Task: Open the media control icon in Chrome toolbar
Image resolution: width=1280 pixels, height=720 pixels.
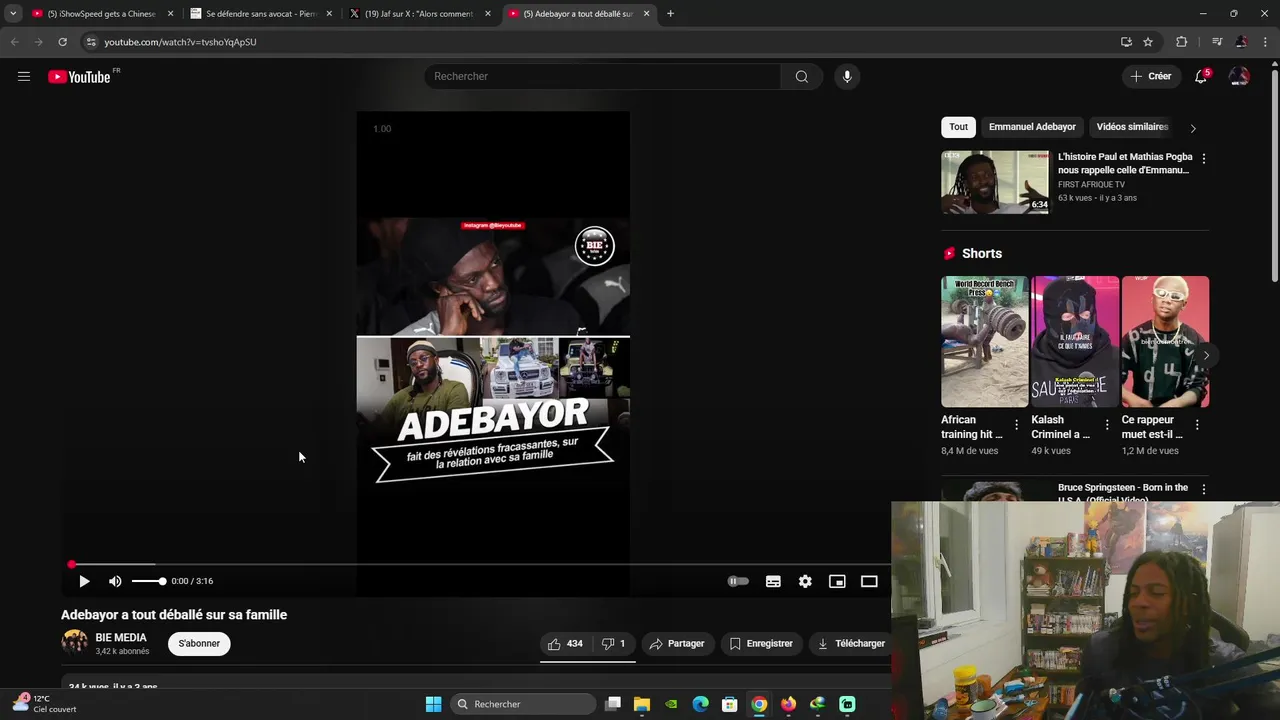Action: point(1217,42)
